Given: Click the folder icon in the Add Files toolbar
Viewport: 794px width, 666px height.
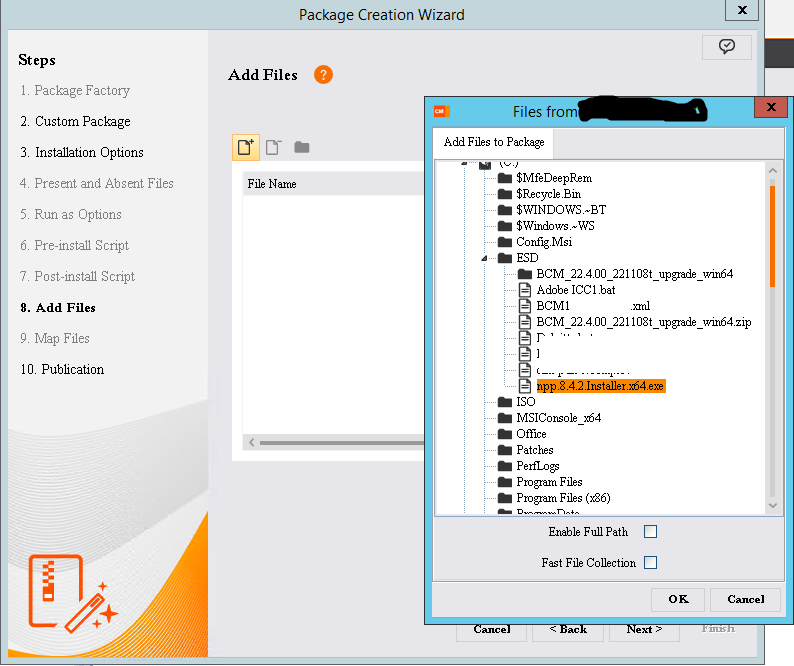Looking at the screenshot, I should 301,148.
